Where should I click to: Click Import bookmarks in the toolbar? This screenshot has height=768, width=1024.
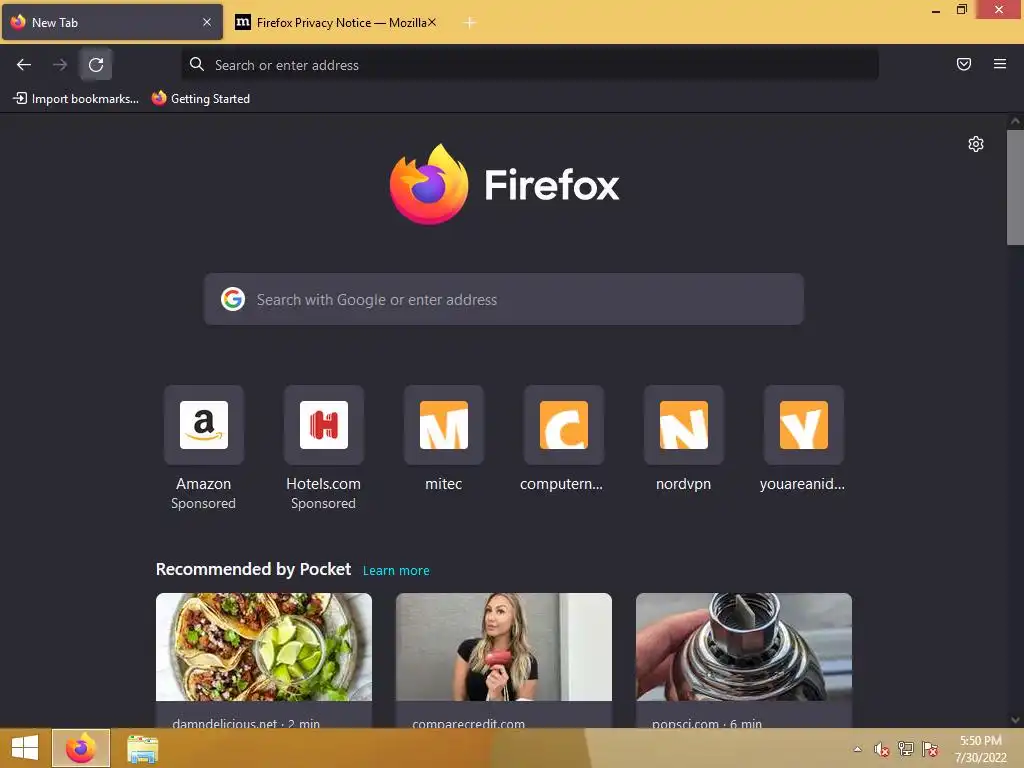(76, 99)
